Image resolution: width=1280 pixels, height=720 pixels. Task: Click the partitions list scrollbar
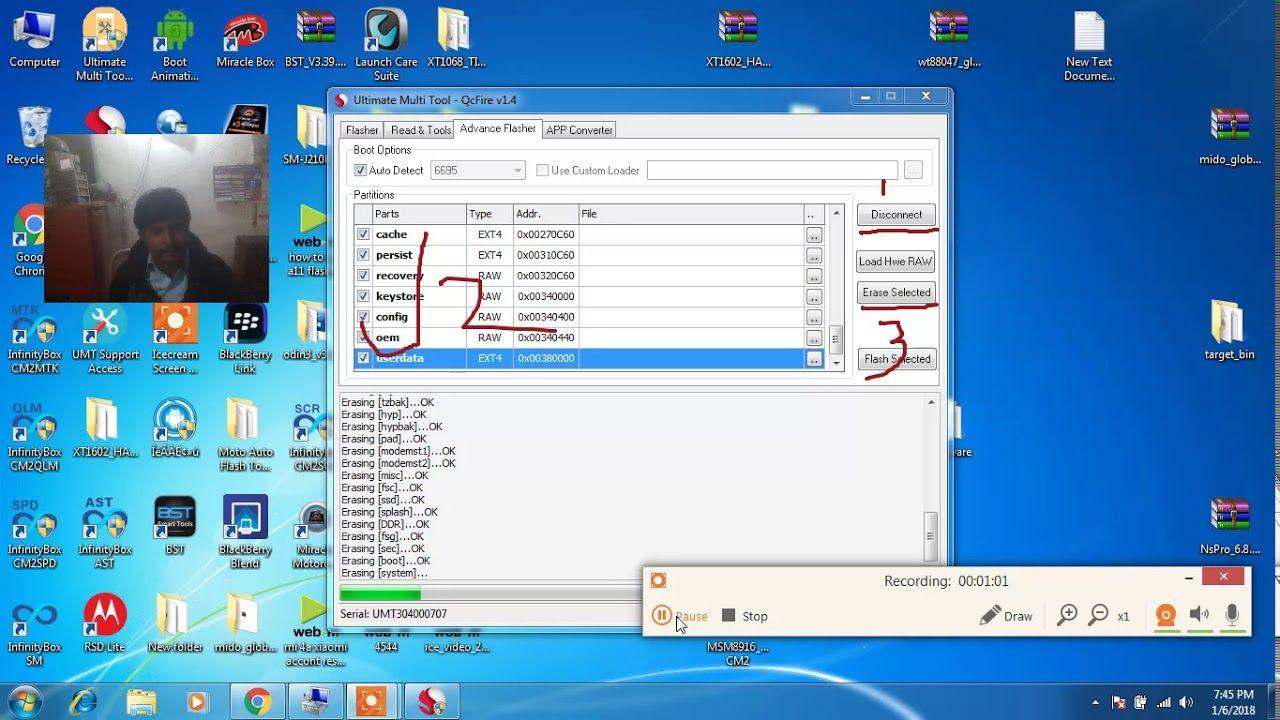click(836, 288)
